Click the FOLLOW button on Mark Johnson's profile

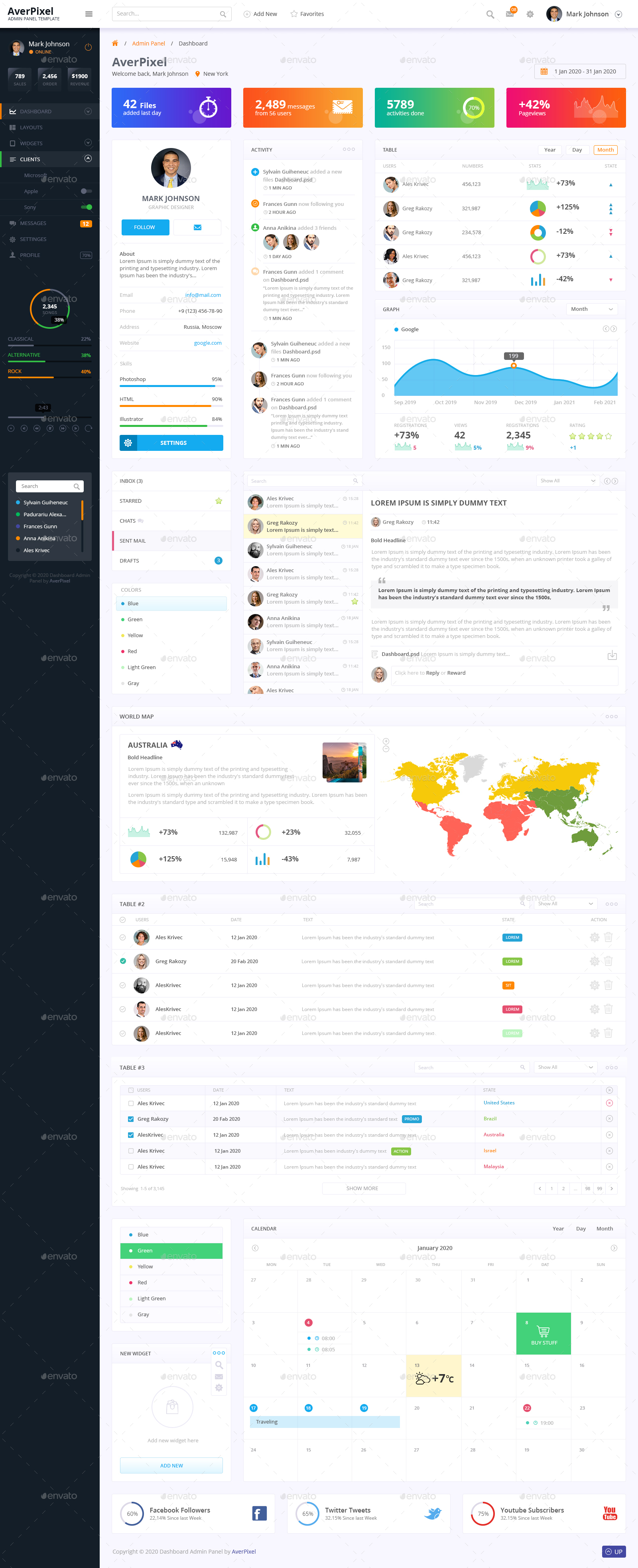pos(145,227)
